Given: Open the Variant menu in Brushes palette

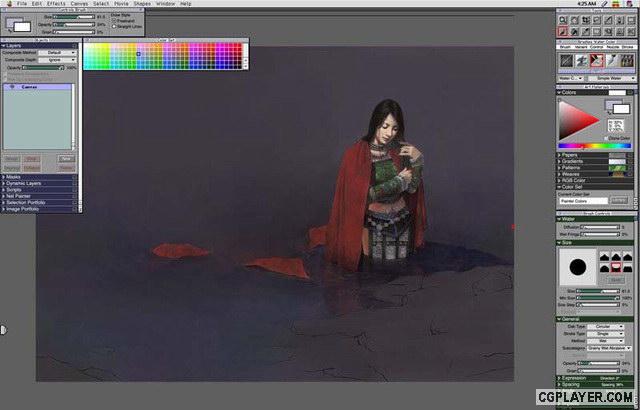Looking at the screenshot, I should (x=581, y=47).
